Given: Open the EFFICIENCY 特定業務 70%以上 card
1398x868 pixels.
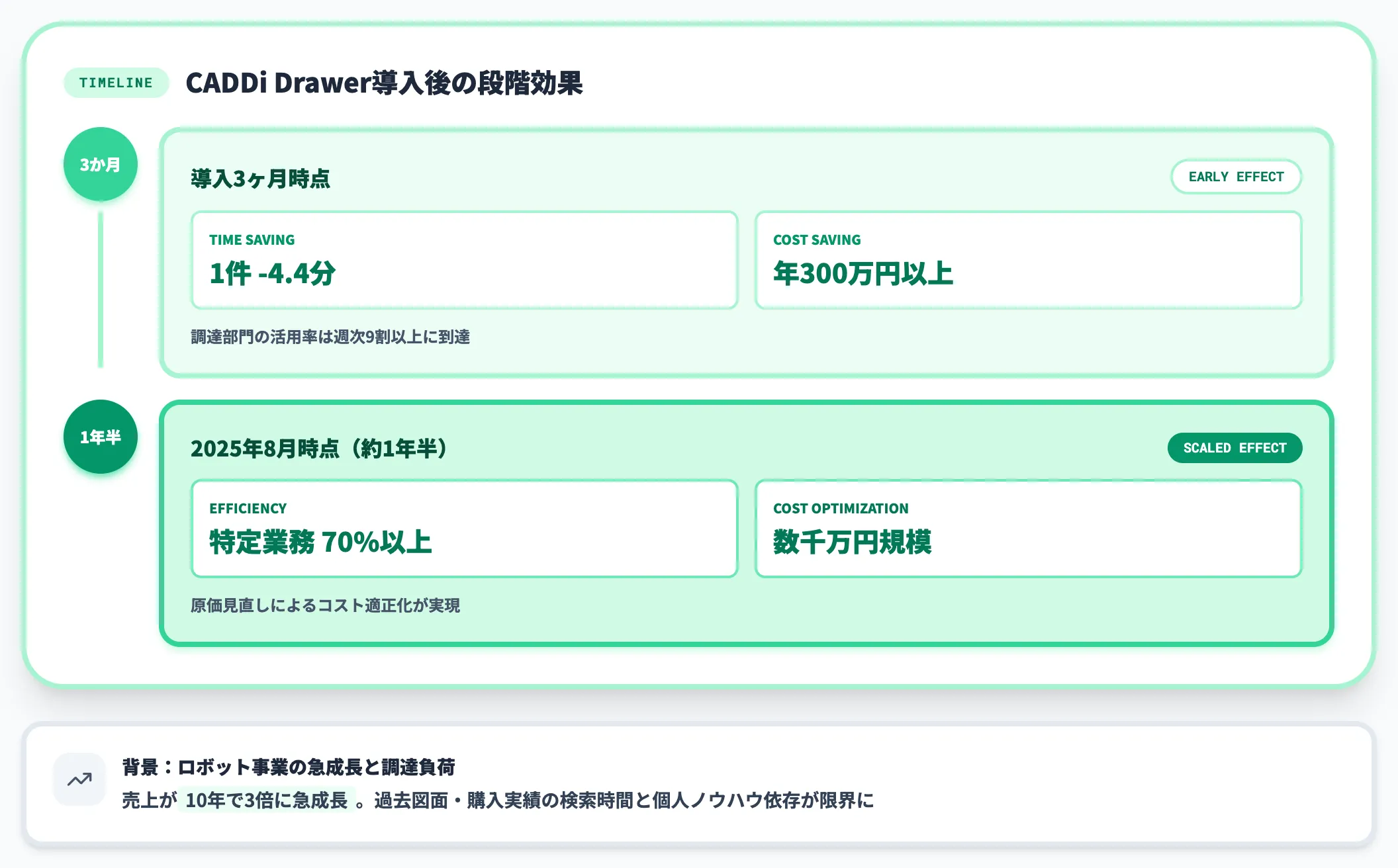Looking at the screenshot, I should 465,529.
